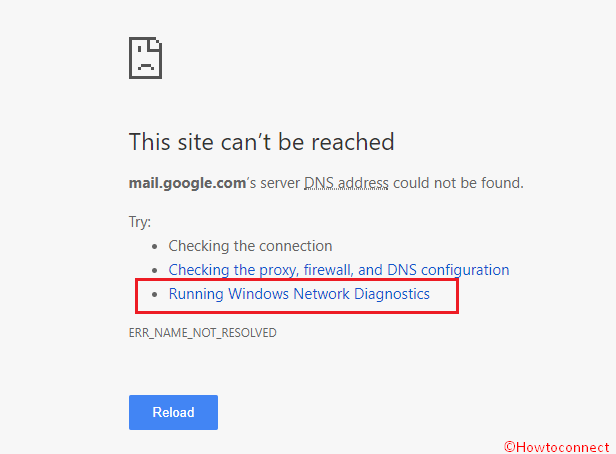Launch Running Windows Network Diagnostics link
The image size is (616, 454).
[299, 294]
